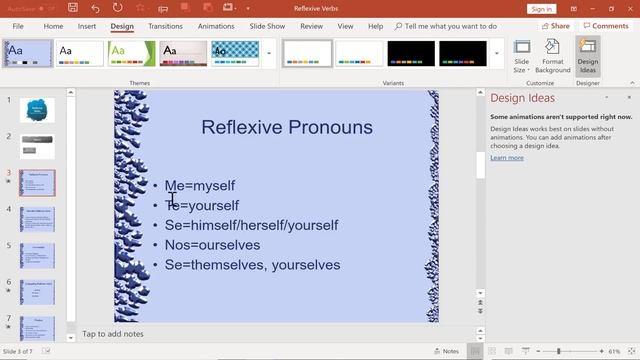Open Design Ideas pane options arrow
This screenshot has height=360, width=640.
tap(607, 98)
